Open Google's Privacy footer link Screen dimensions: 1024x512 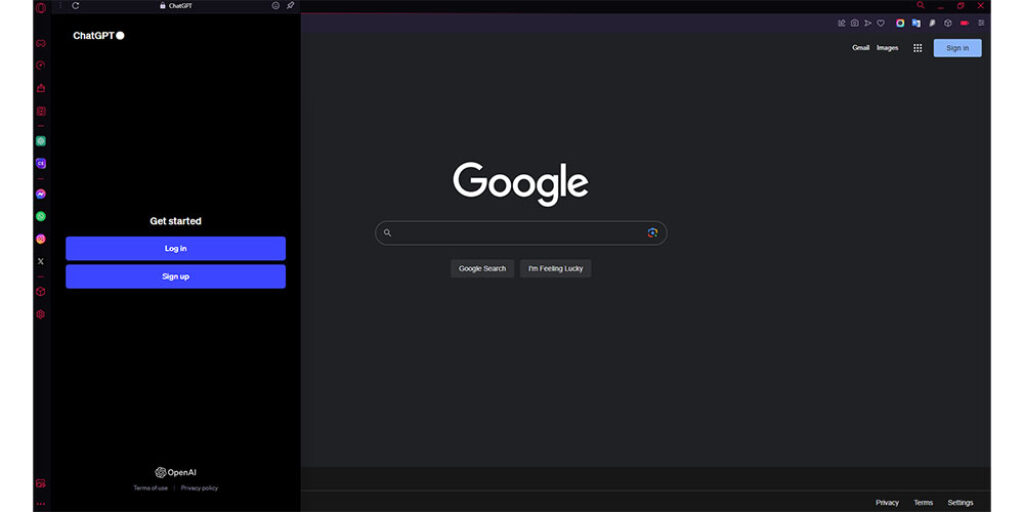pos(888,503)
